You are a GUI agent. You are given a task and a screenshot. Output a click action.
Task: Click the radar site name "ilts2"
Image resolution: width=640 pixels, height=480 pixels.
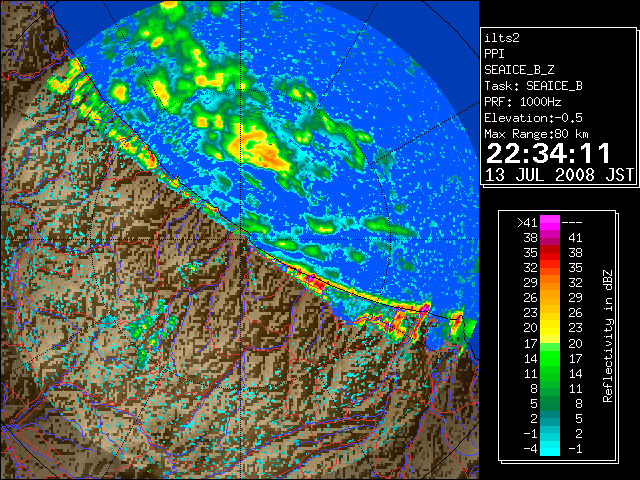(502, 38)
